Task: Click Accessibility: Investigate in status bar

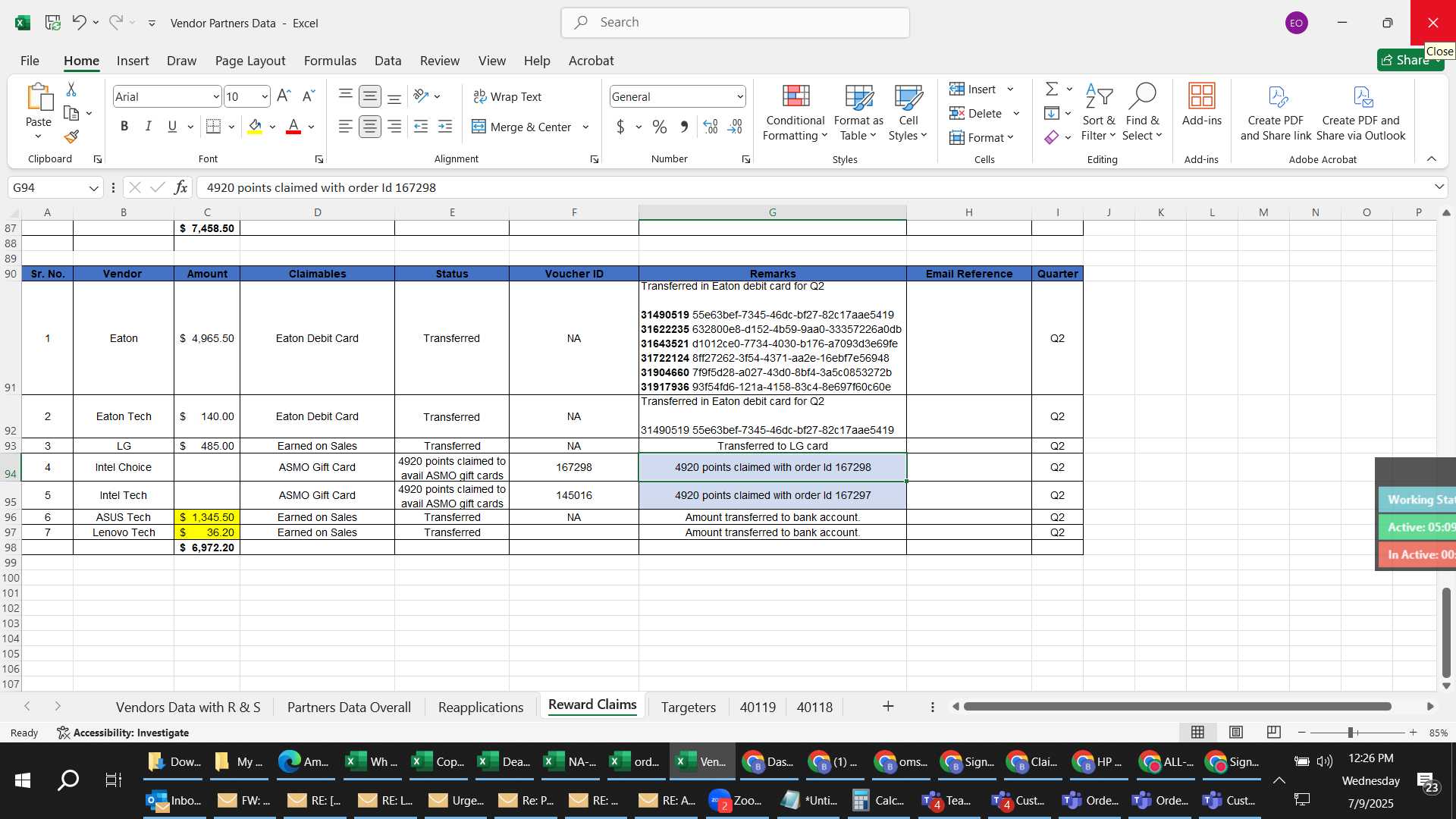Action: 123,733
